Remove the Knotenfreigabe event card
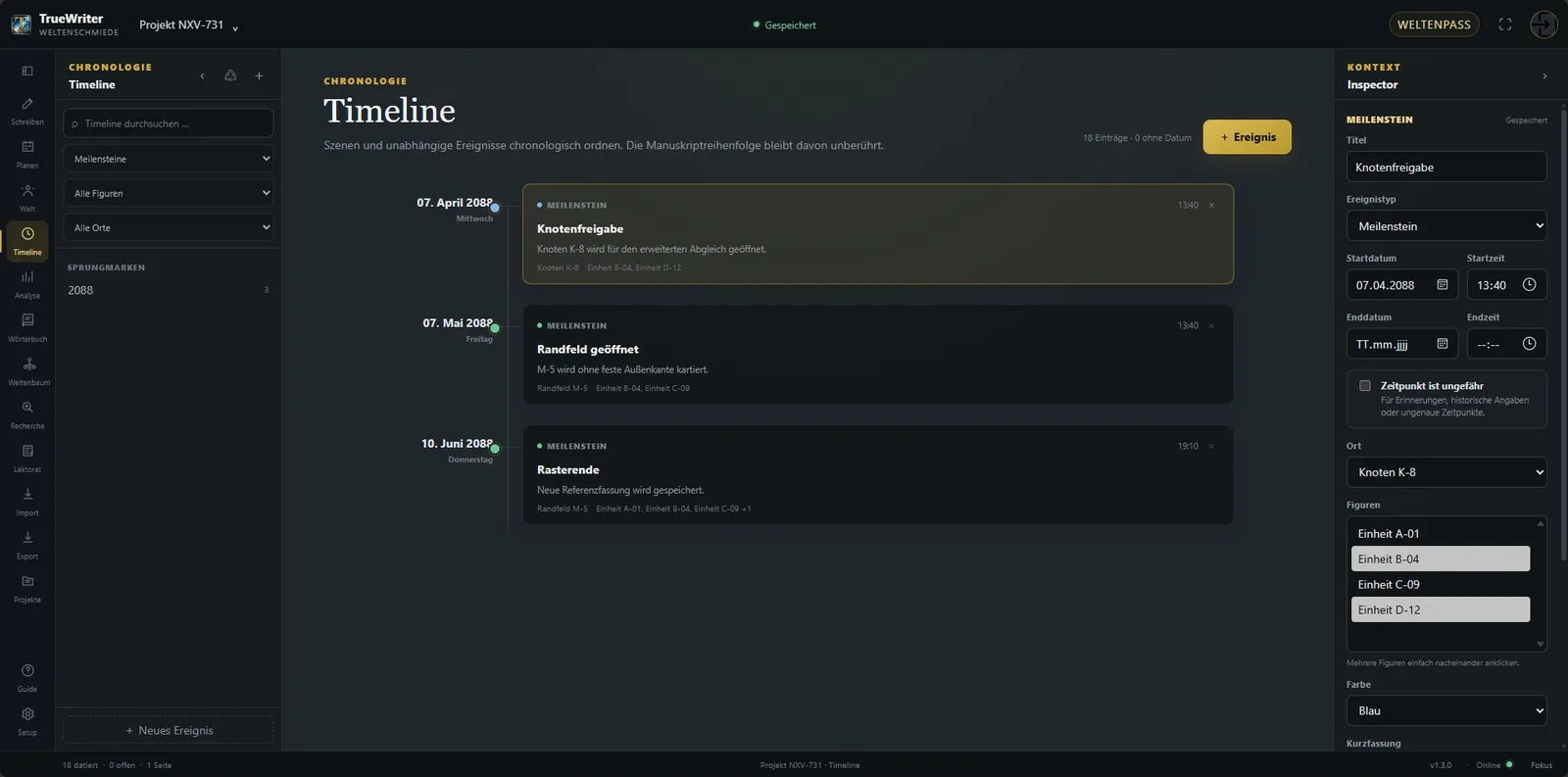 pyautogui.click(x=1211, y=205)
